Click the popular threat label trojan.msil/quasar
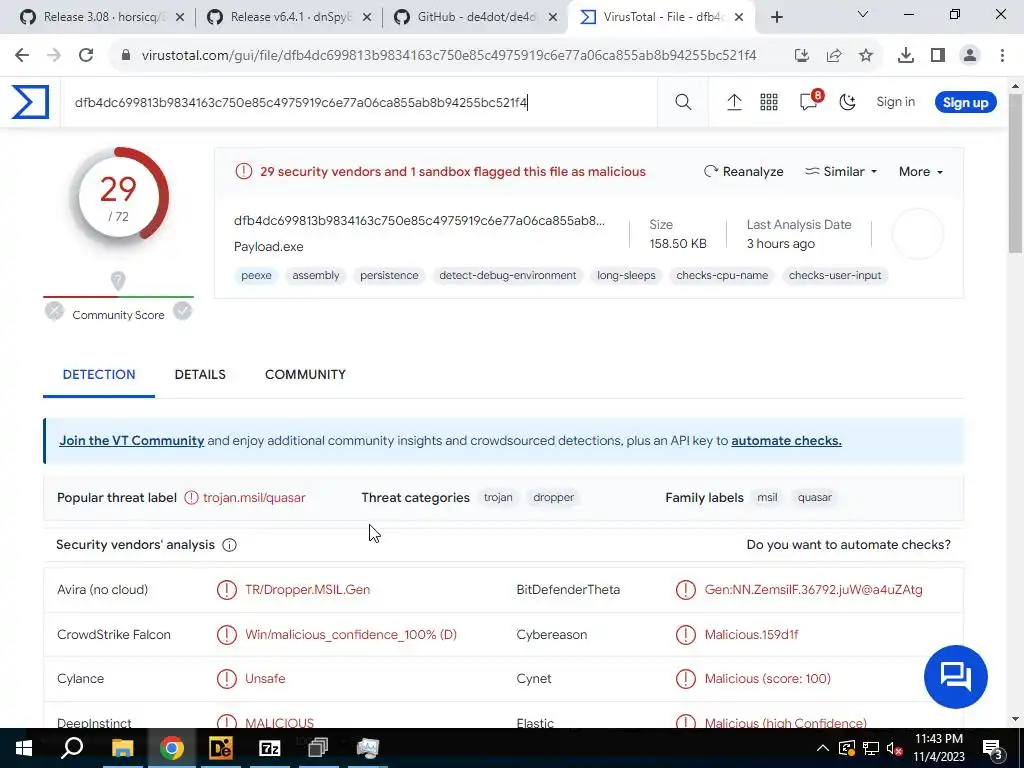 click(254, 498)
